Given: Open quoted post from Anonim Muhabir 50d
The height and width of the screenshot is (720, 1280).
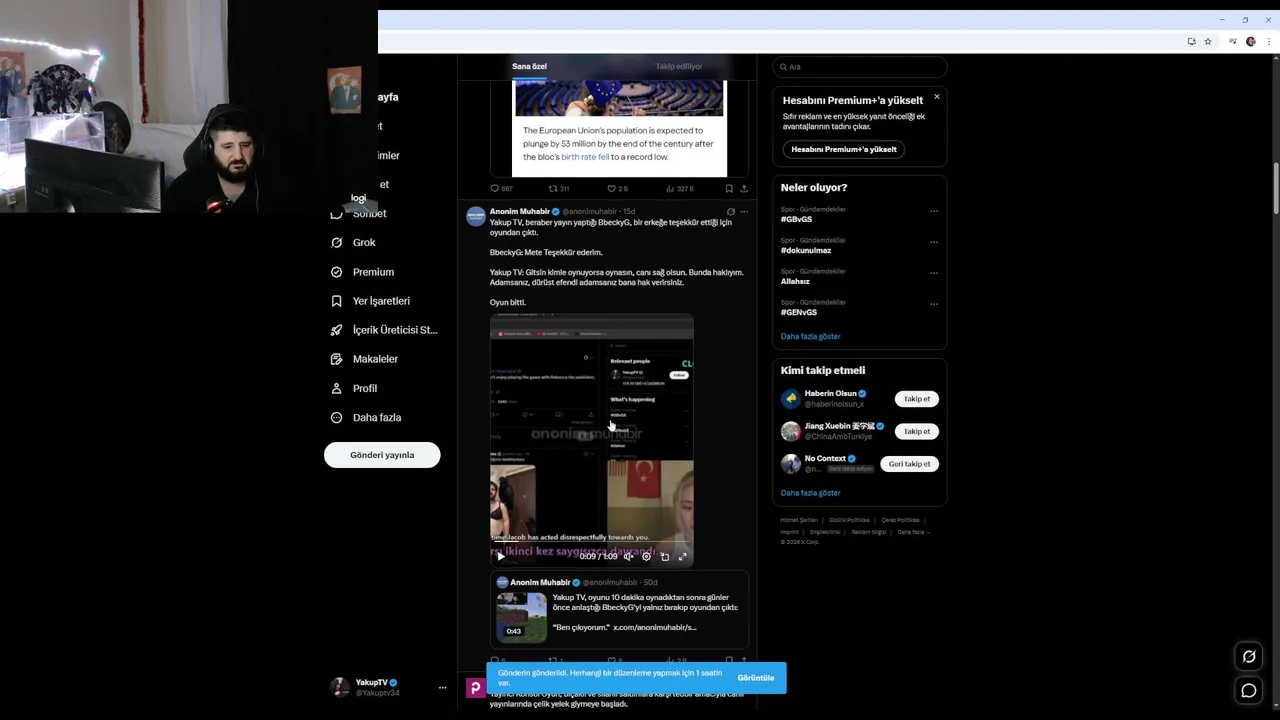Looking at the screenshot, I should [619, 609].
